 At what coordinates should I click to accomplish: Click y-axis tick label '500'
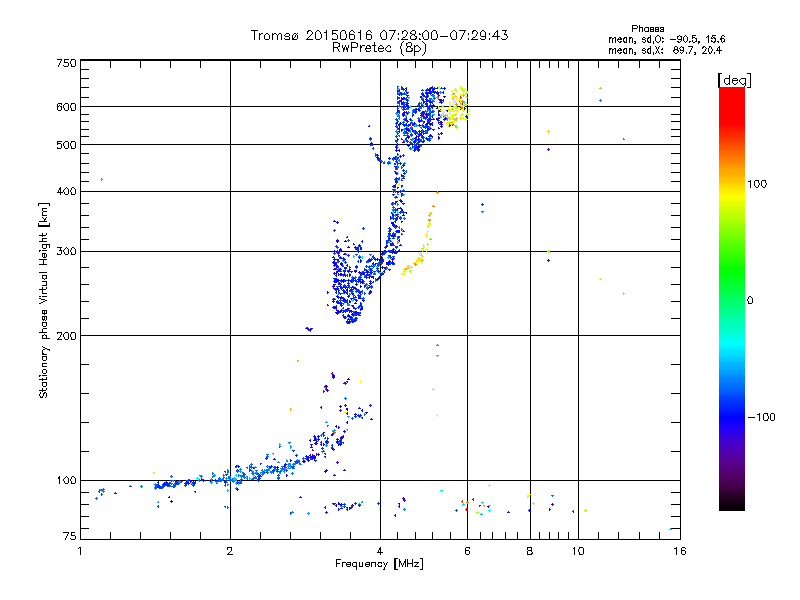pyautogui.click(x=66, y=145)
